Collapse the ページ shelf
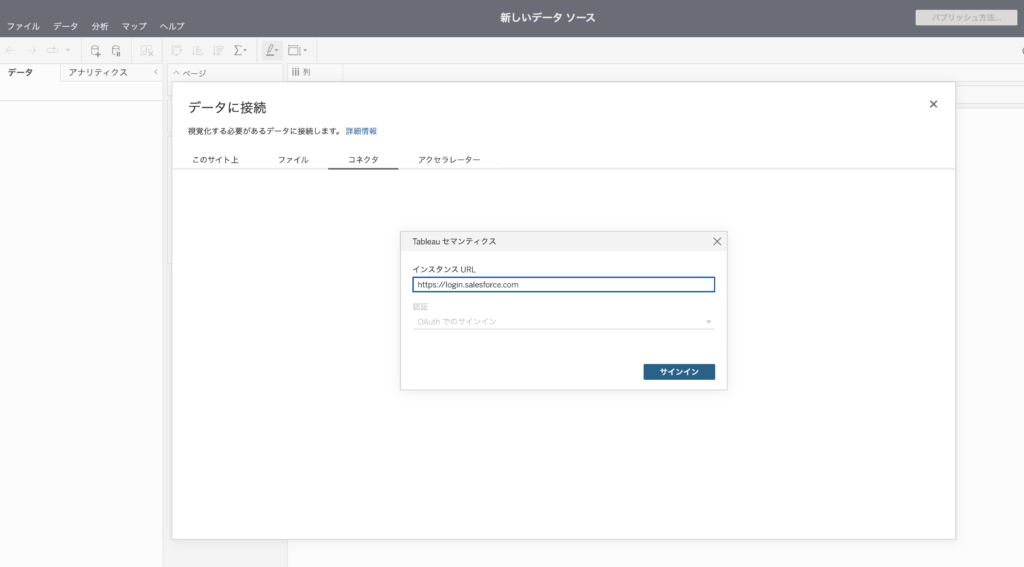 coord(176,73)
